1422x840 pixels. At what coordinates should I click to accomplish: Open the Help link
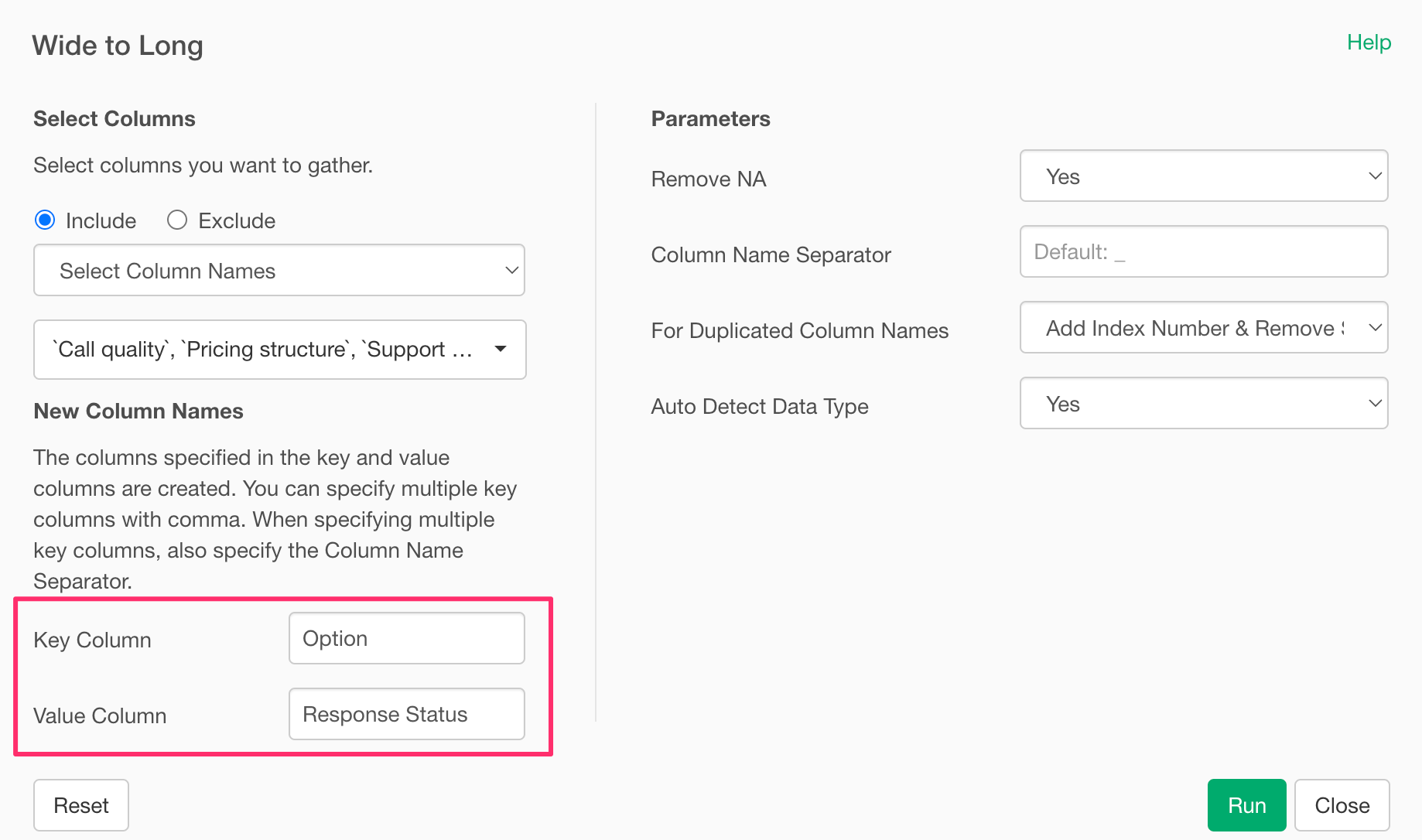(x=1368, y=43)
